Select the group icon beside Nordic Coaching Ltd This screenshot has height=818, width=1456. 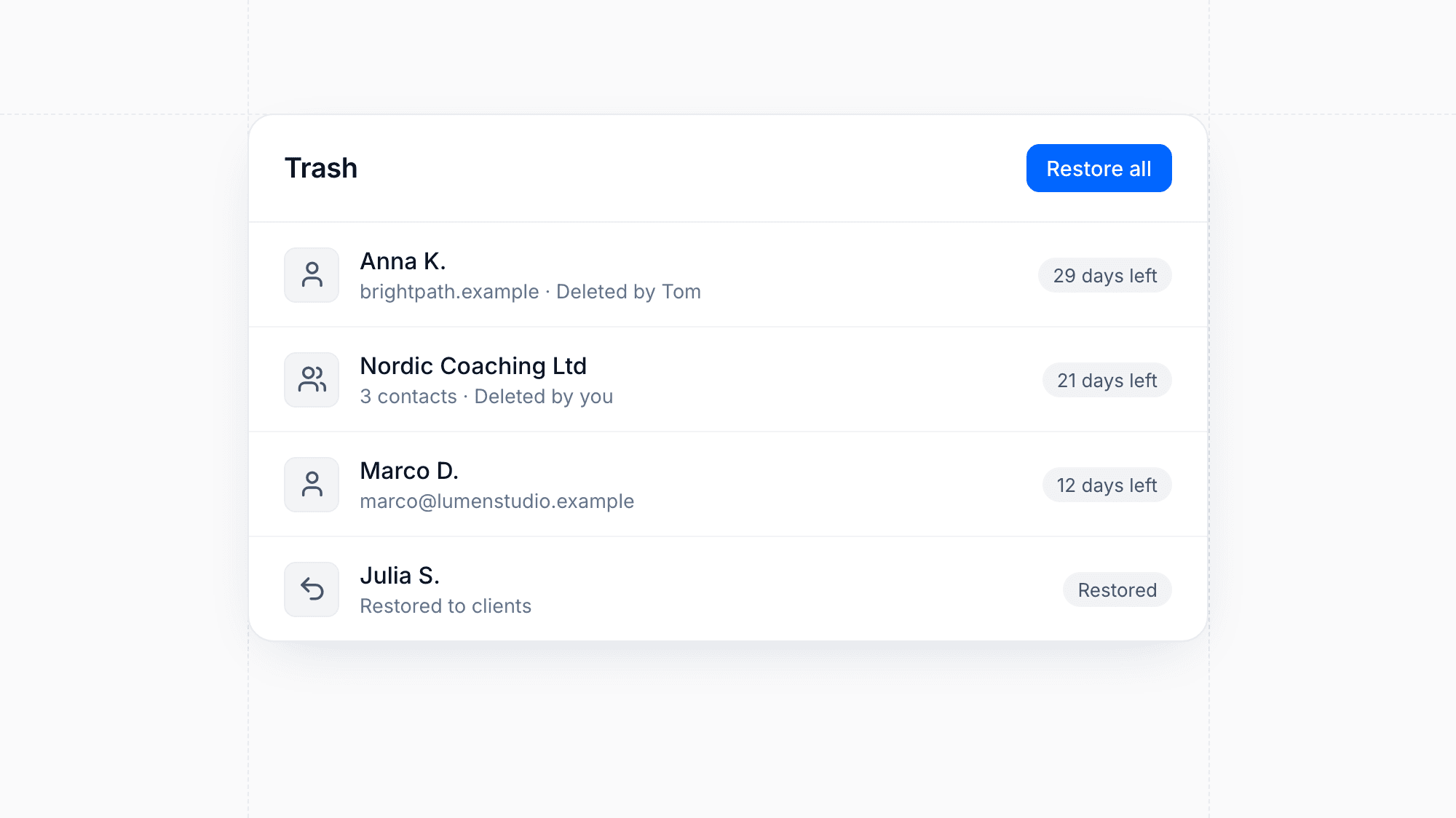pos(312,380)
